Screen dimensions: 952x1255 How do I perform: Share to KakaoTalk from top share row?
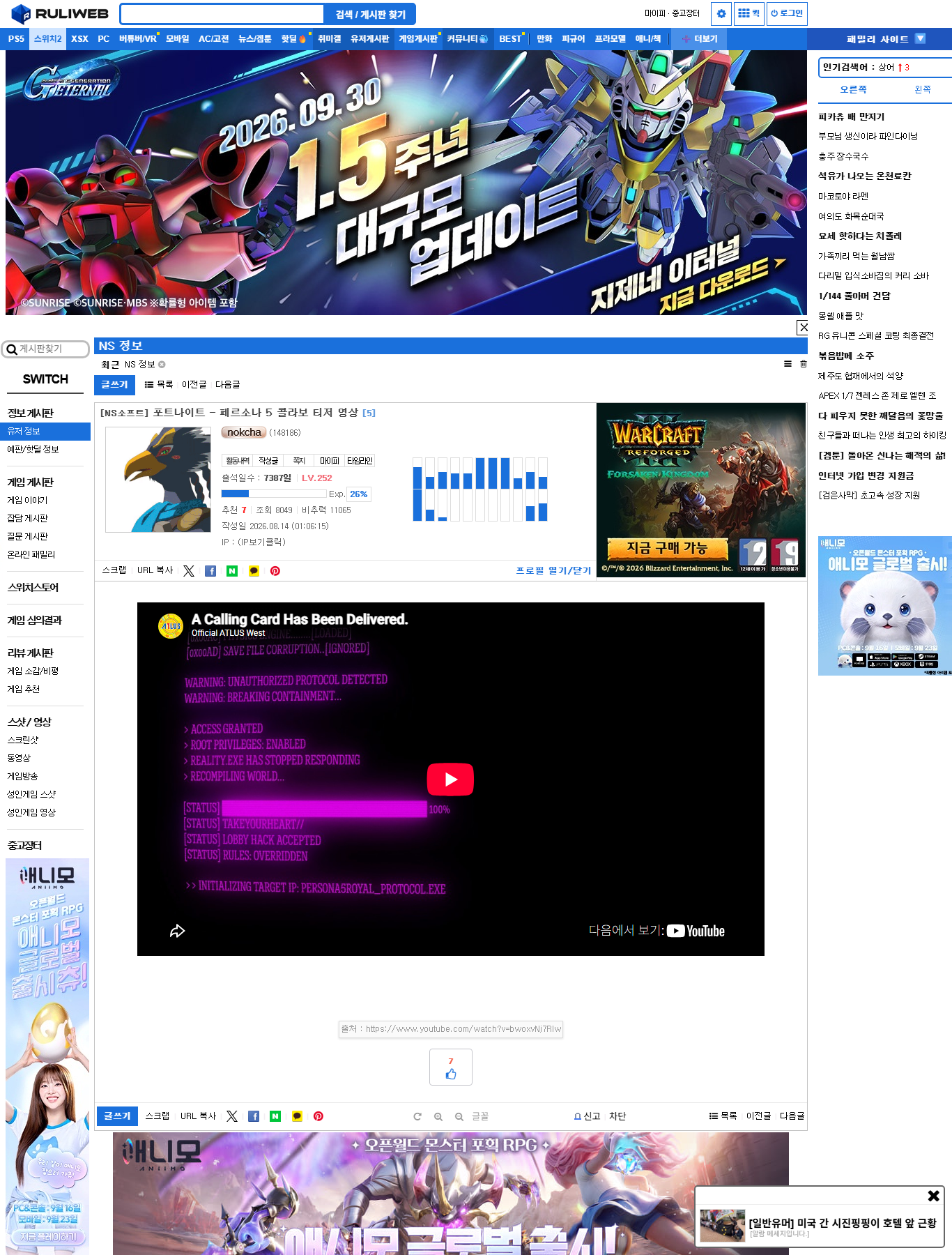(254, 571)
